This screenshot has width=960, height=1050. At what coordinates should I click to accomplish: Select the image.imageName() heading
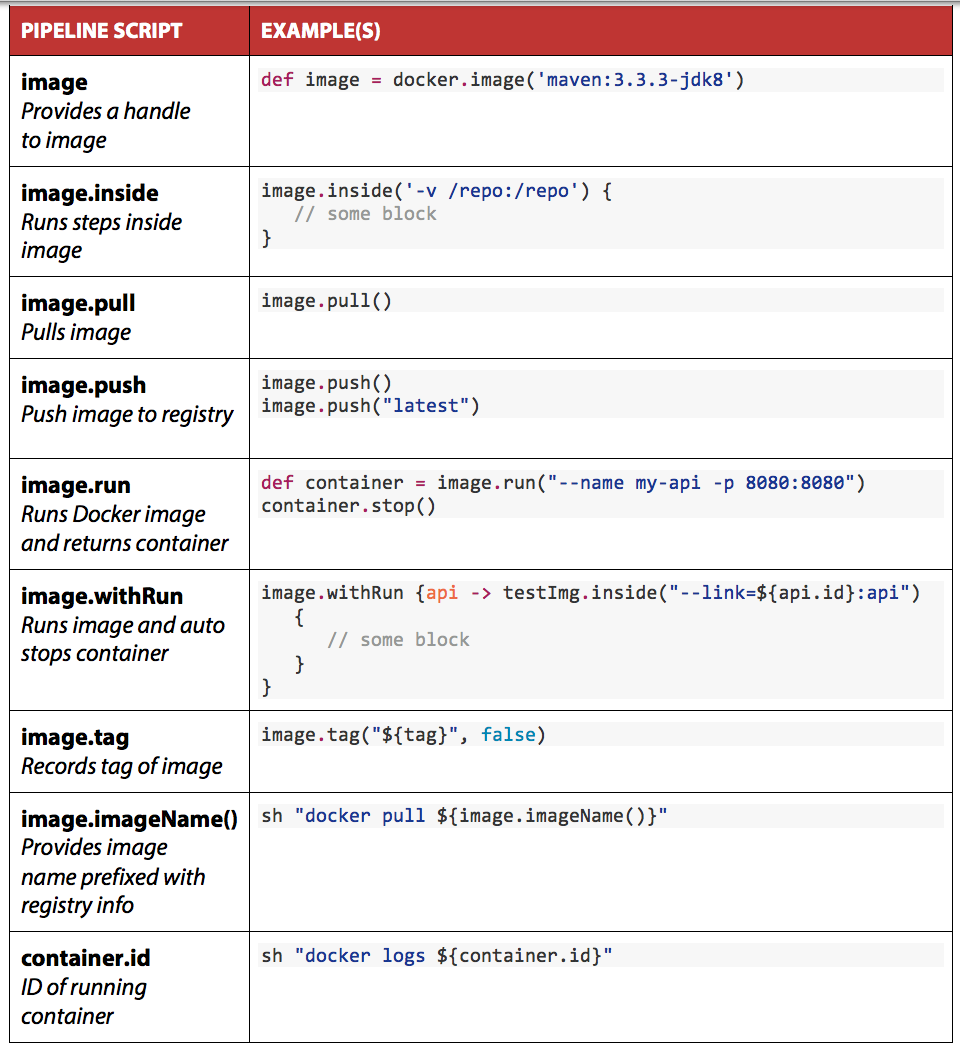(129, 819)
